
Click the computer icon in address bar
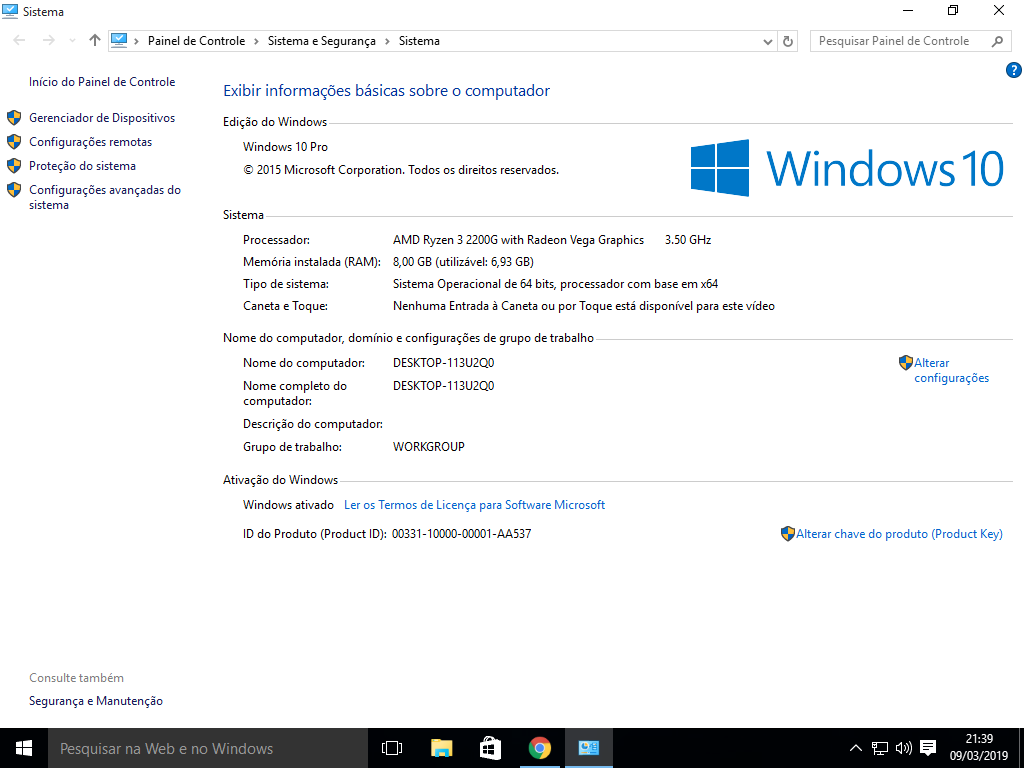point(119,40)
